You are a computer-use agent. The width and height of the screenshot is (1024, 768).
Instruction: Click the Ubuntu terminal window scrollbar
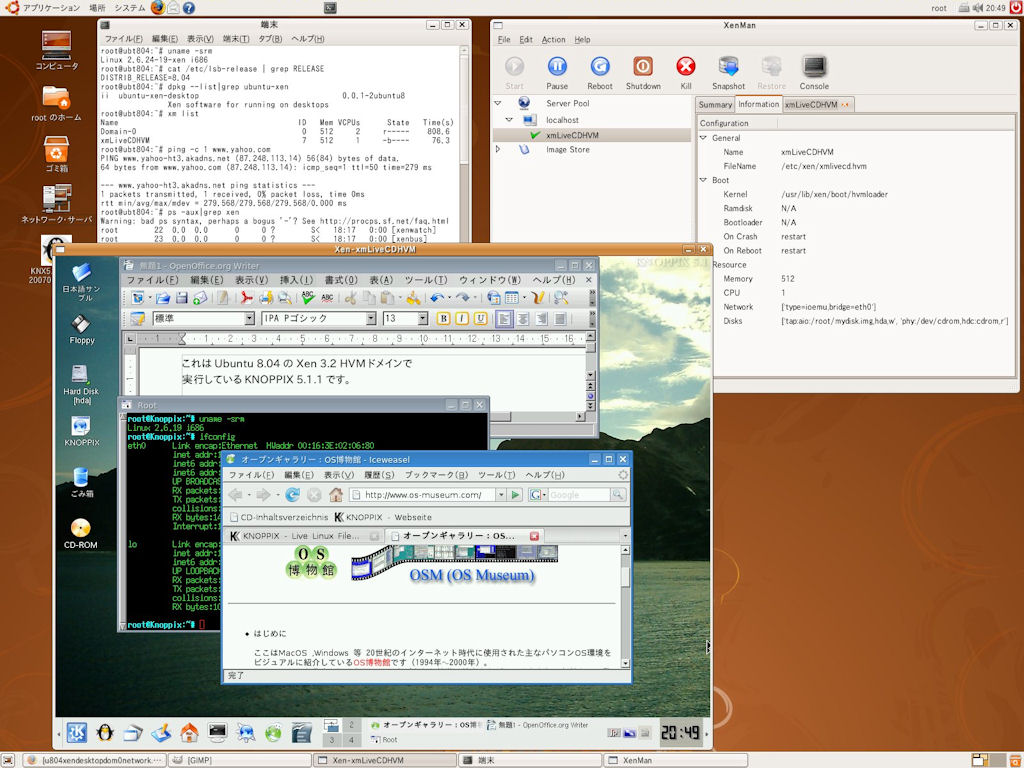click(x=464, y=144)
